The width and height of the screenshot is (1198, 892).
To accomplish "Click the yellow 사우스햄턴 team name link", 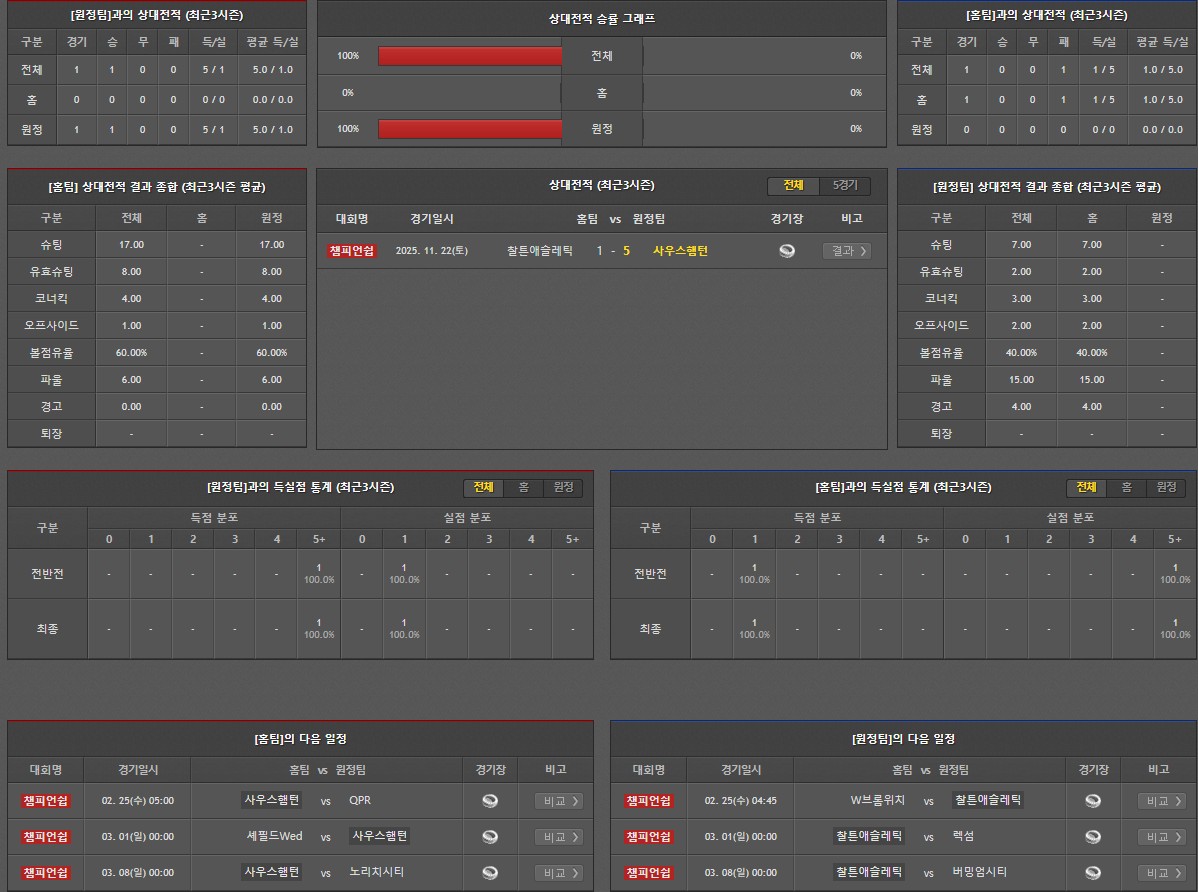I will pyautogui.click(x=680, y=251).
